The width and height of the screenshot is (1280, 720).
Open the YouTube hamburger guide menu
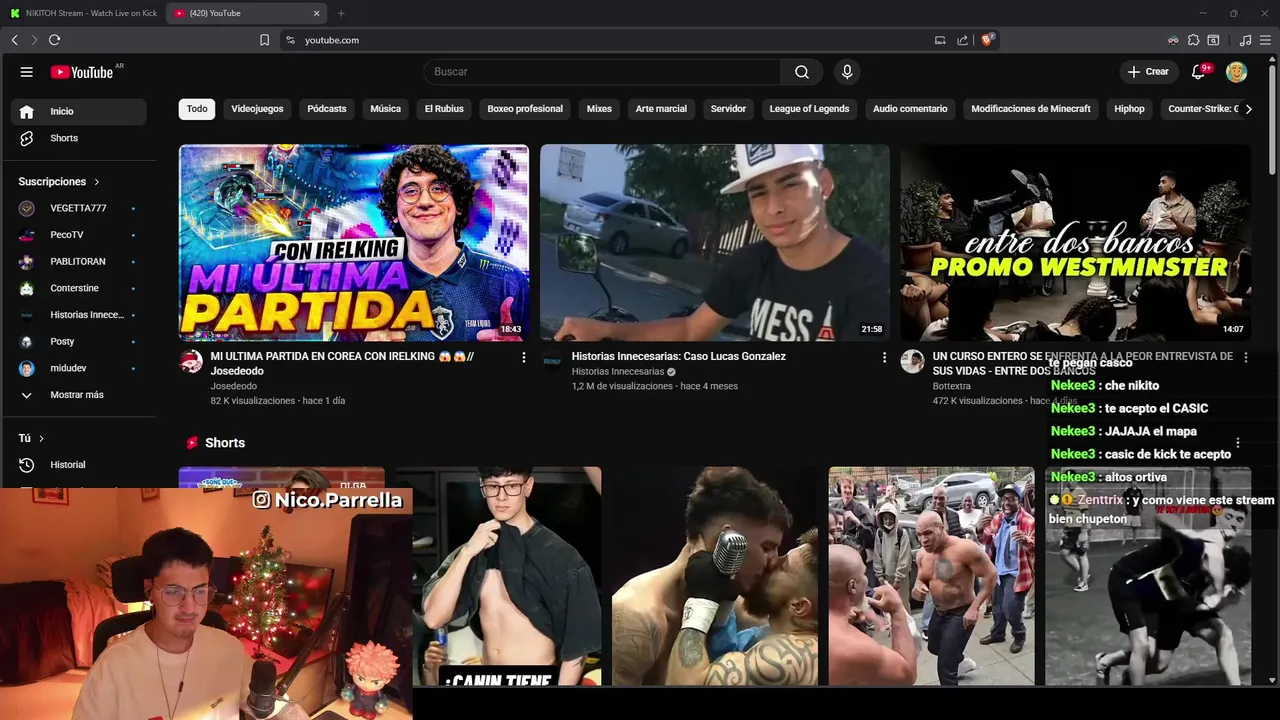(27, 72)
